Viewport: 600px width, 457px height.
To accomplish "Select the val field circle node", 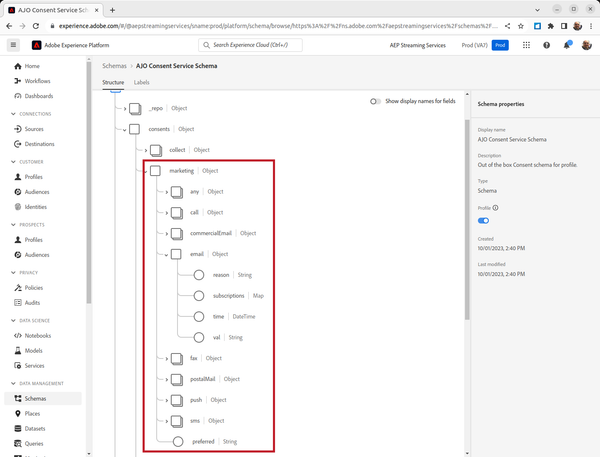I will (199, 337).
